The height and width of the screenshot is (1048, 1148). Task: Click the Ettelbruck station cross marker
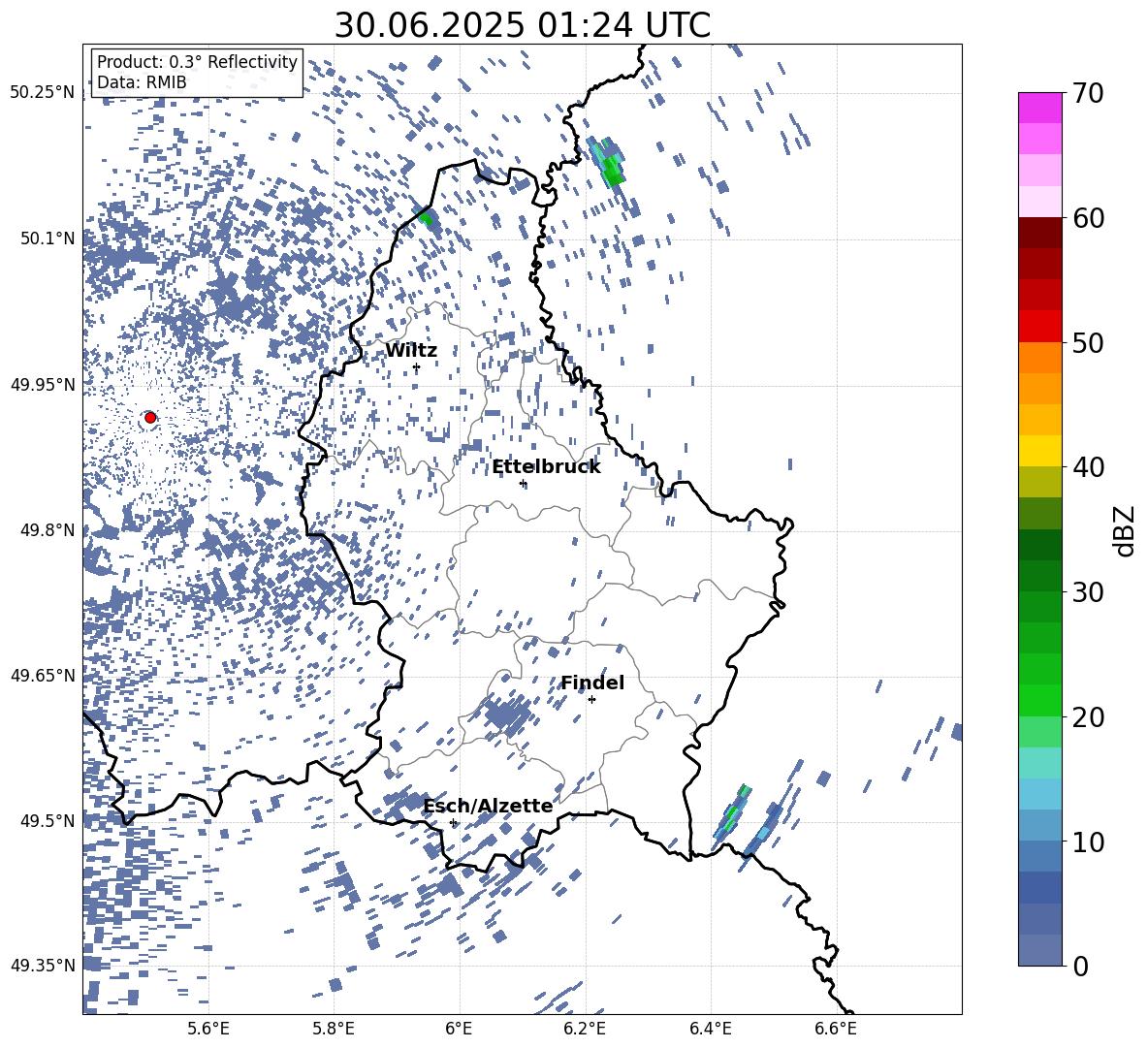point(523,483)
